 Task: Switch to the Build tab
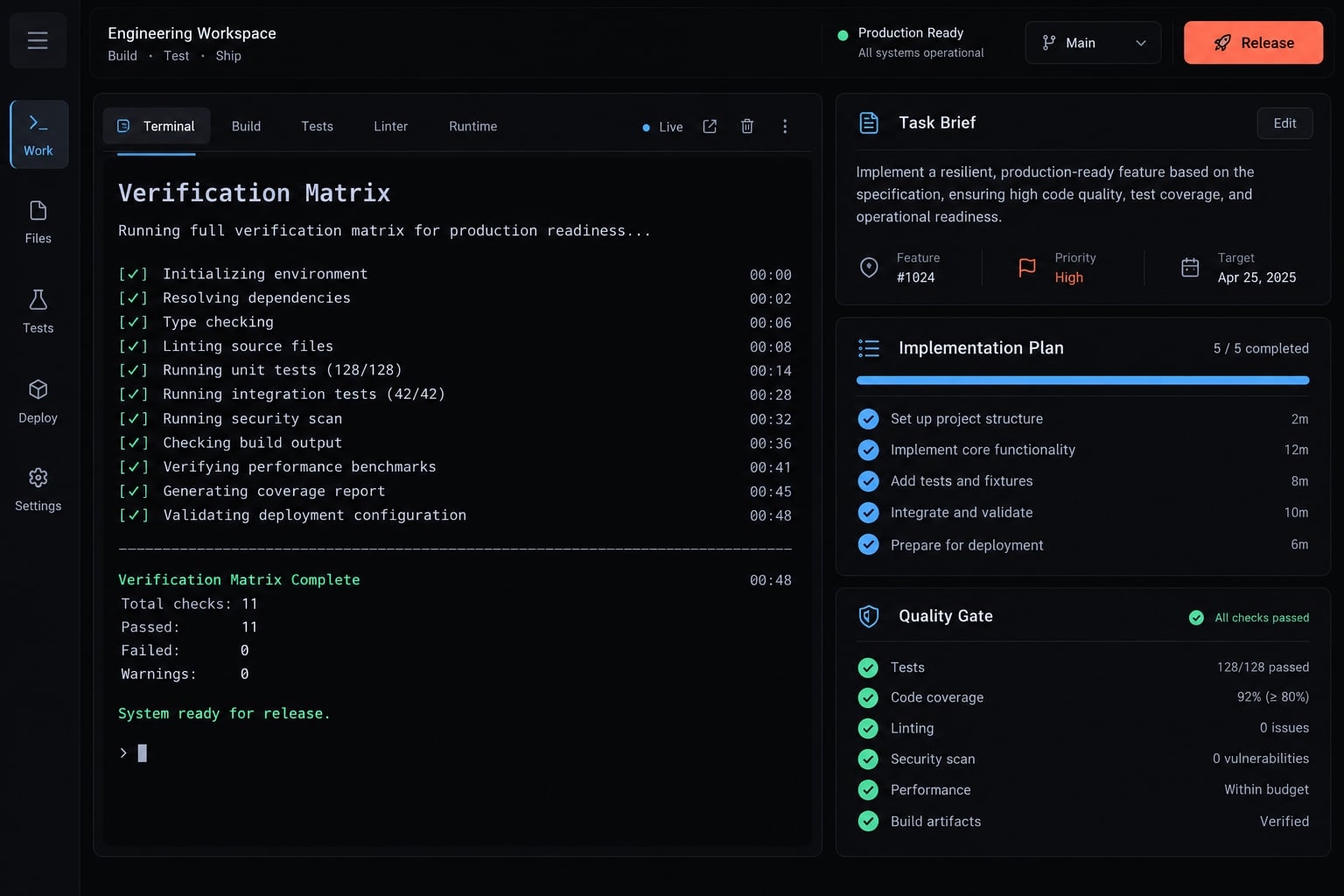246,126
